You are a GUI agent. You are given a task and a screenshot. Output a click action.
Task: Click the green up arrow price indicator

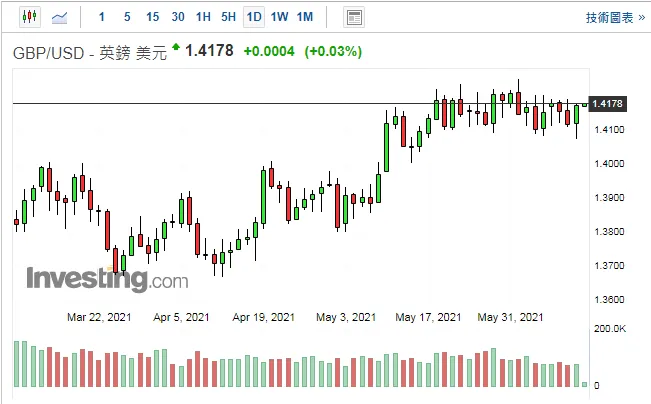(176, 47)
